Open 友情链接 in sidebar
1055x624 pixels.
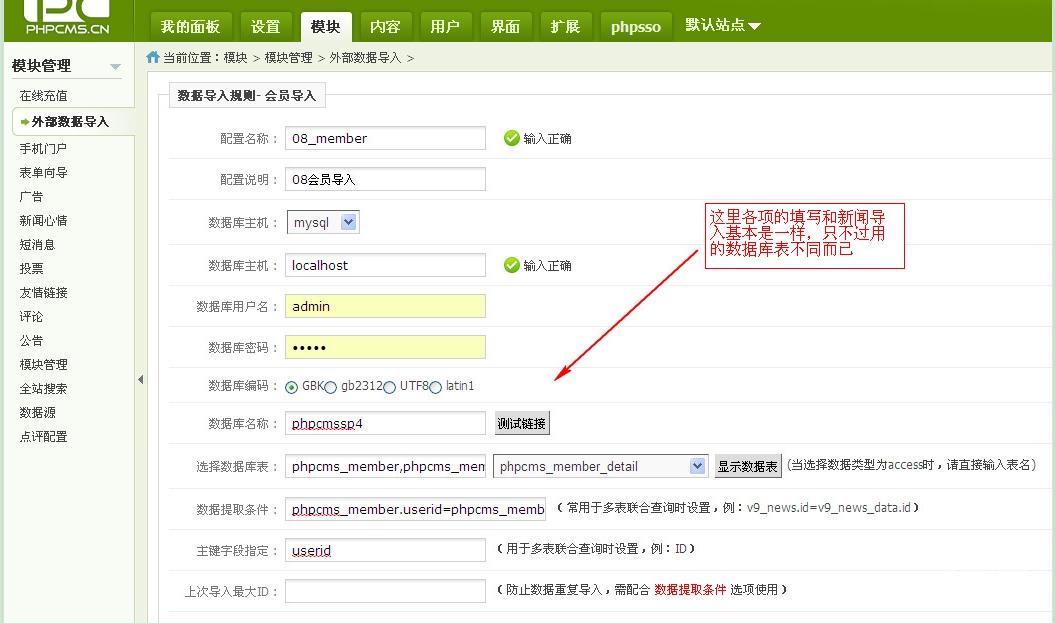[44, 292]
